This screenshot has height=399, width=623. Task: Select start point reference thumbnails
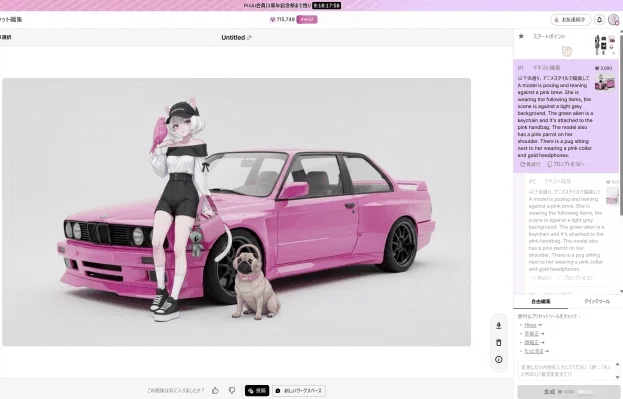coord(604,45)
